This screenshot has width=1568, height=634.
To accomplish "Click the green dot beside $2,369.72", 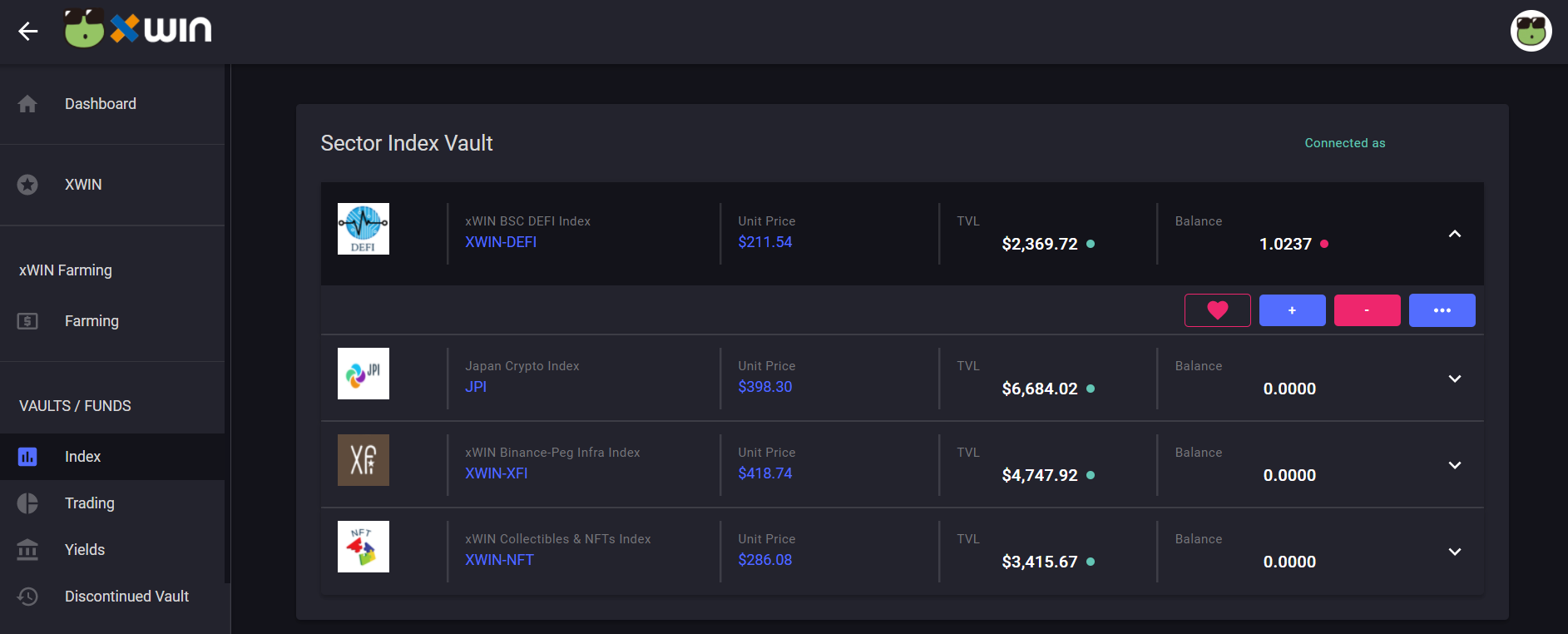I will (x=1091, y=244).
